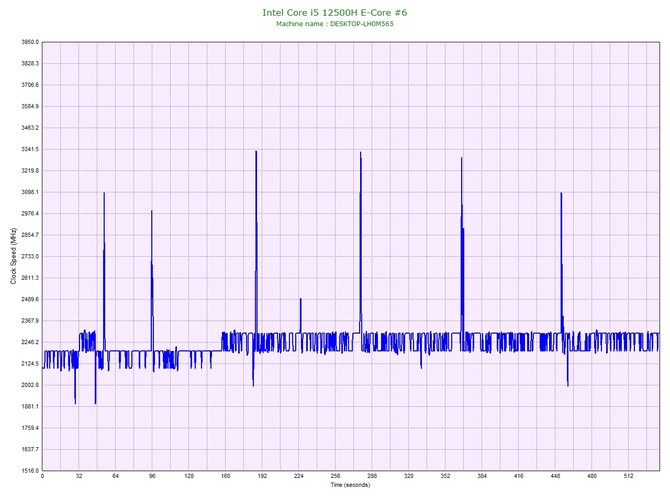
Task: Select the 256 tick on time axis
Action: pyautogui.click(x=335, y=477)
